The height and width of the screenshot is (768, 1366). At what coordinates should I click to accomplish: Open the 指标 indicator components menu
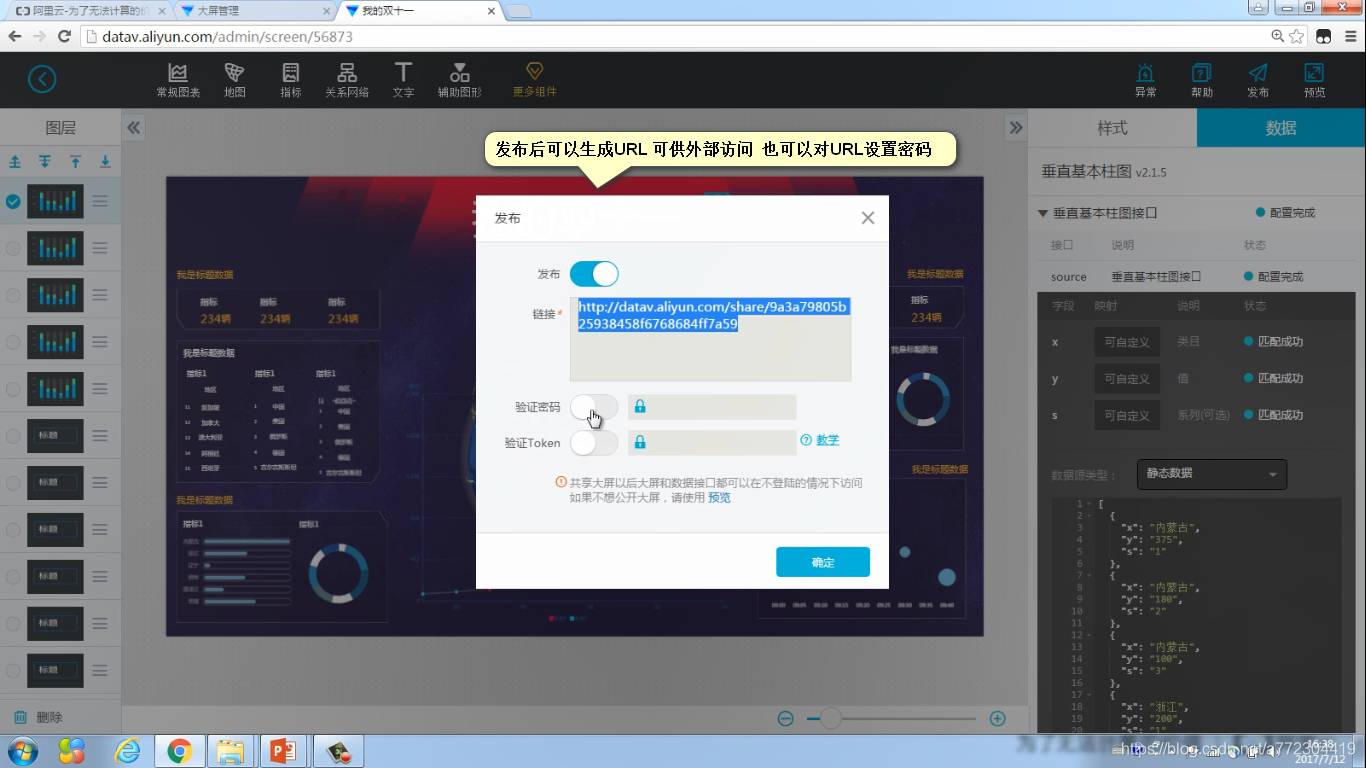pyautogui.click(x=291, y=81)
